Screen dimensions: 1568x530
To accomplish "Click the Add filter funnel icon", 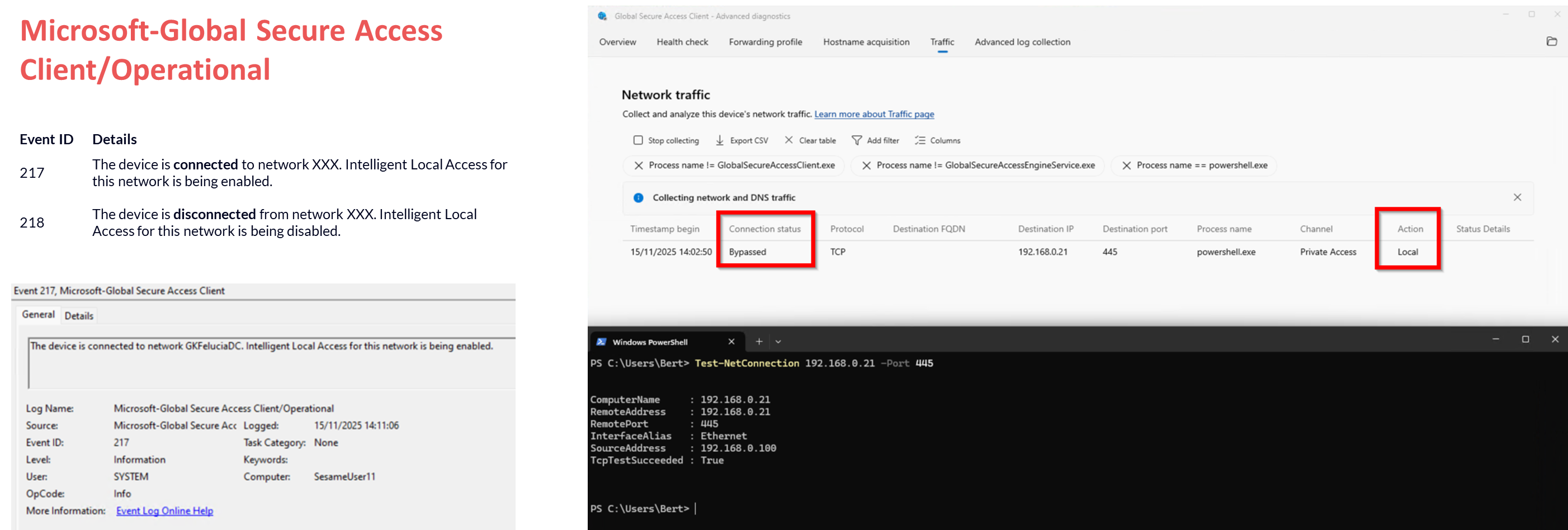I will pos(857,140).
